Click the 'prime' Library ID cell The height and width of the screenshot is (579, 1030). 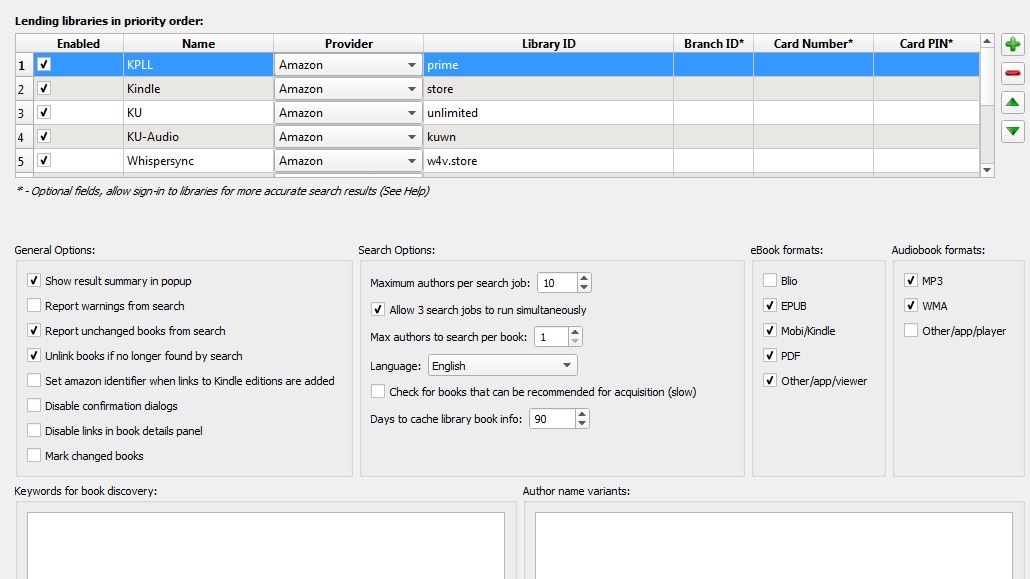pyautogui.click(x=549, y=64)
